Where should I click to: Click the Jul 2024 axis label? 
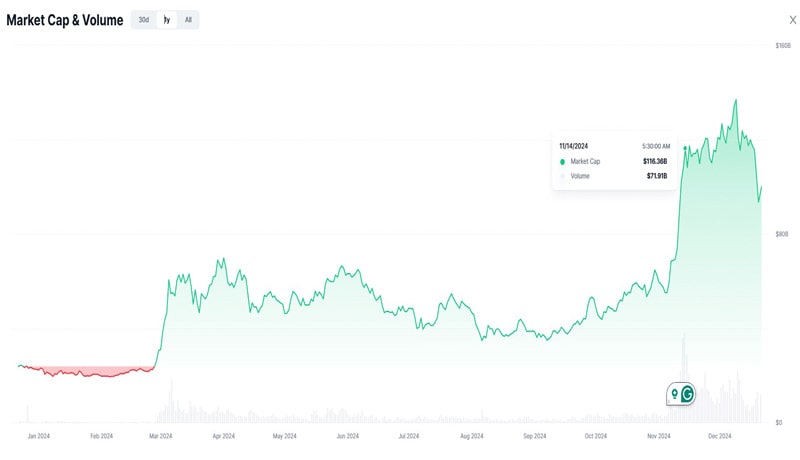coord(409,436)
